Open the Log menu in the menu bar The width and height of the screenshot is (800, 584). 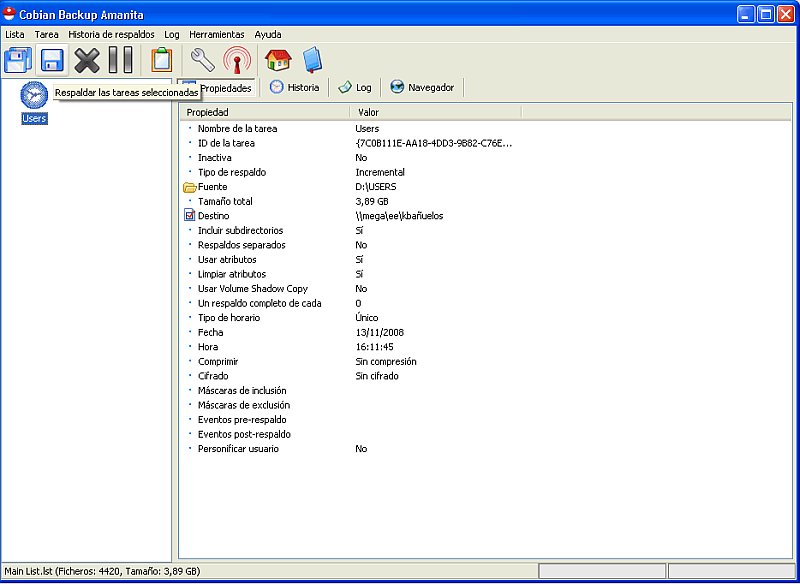click(172, 35)
